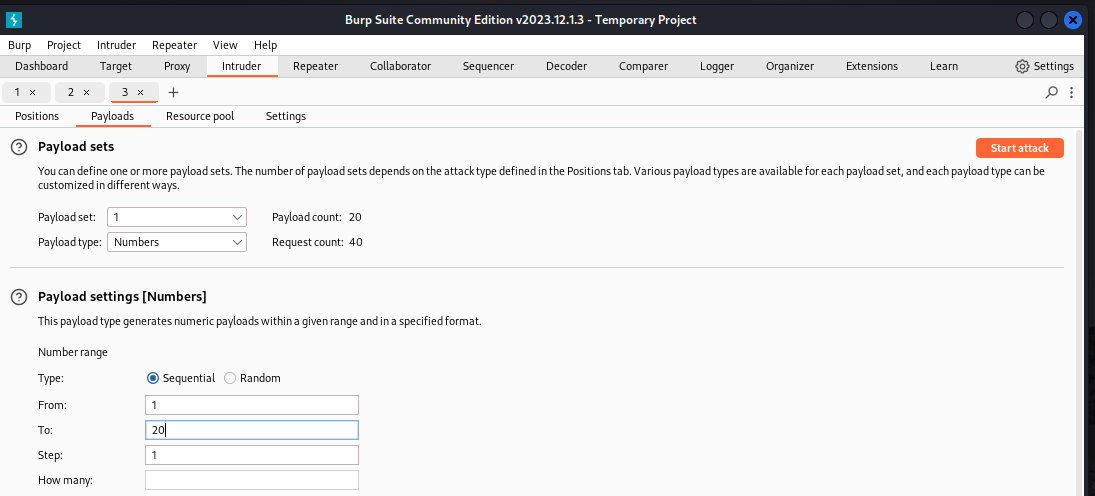Image resolution: width=1095 pixels, height=496 pixels.
Task: Switch to the Learn tab
Action: click(944, 66)
